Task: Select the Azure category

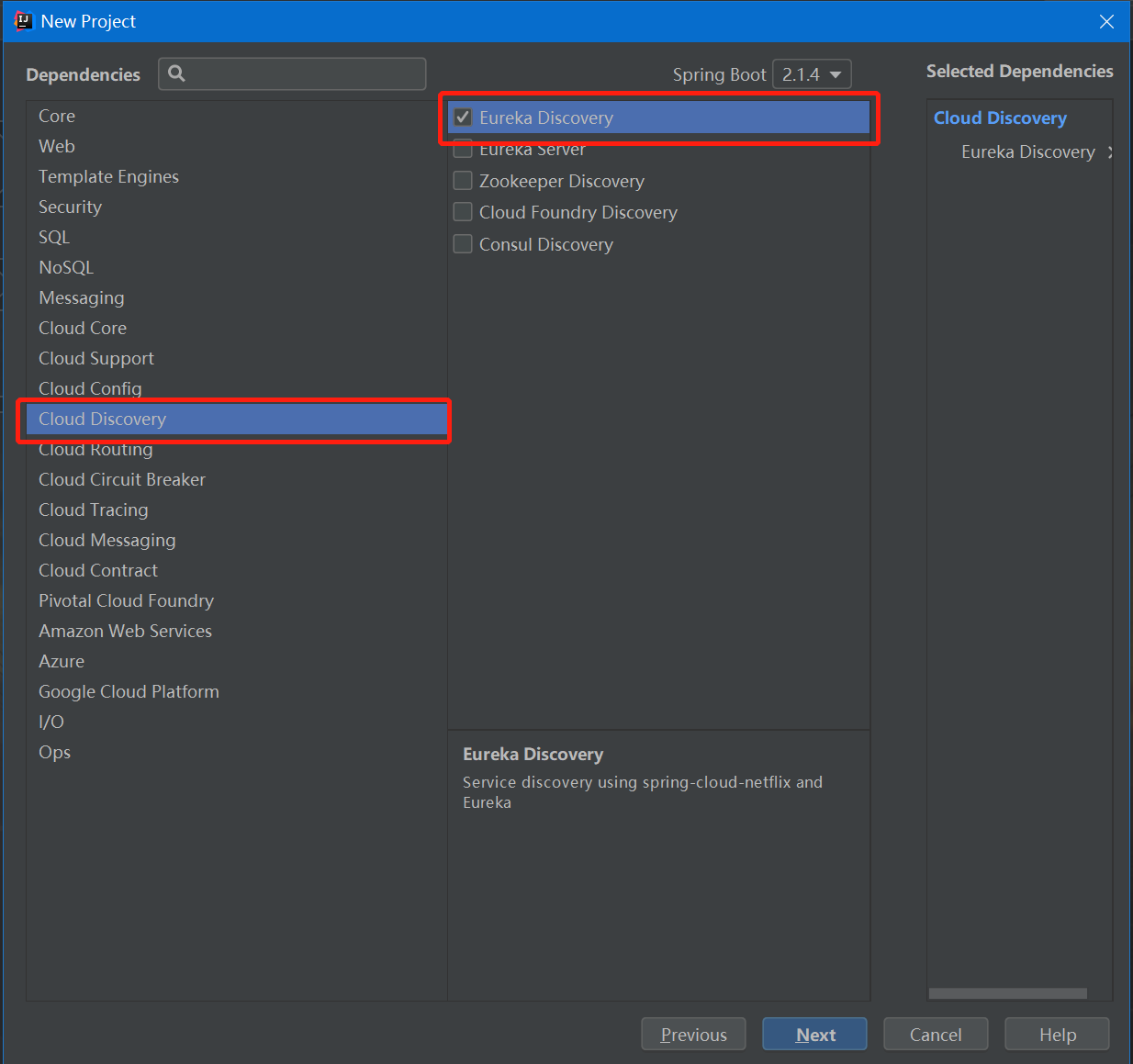Action: tap(237, 661)
